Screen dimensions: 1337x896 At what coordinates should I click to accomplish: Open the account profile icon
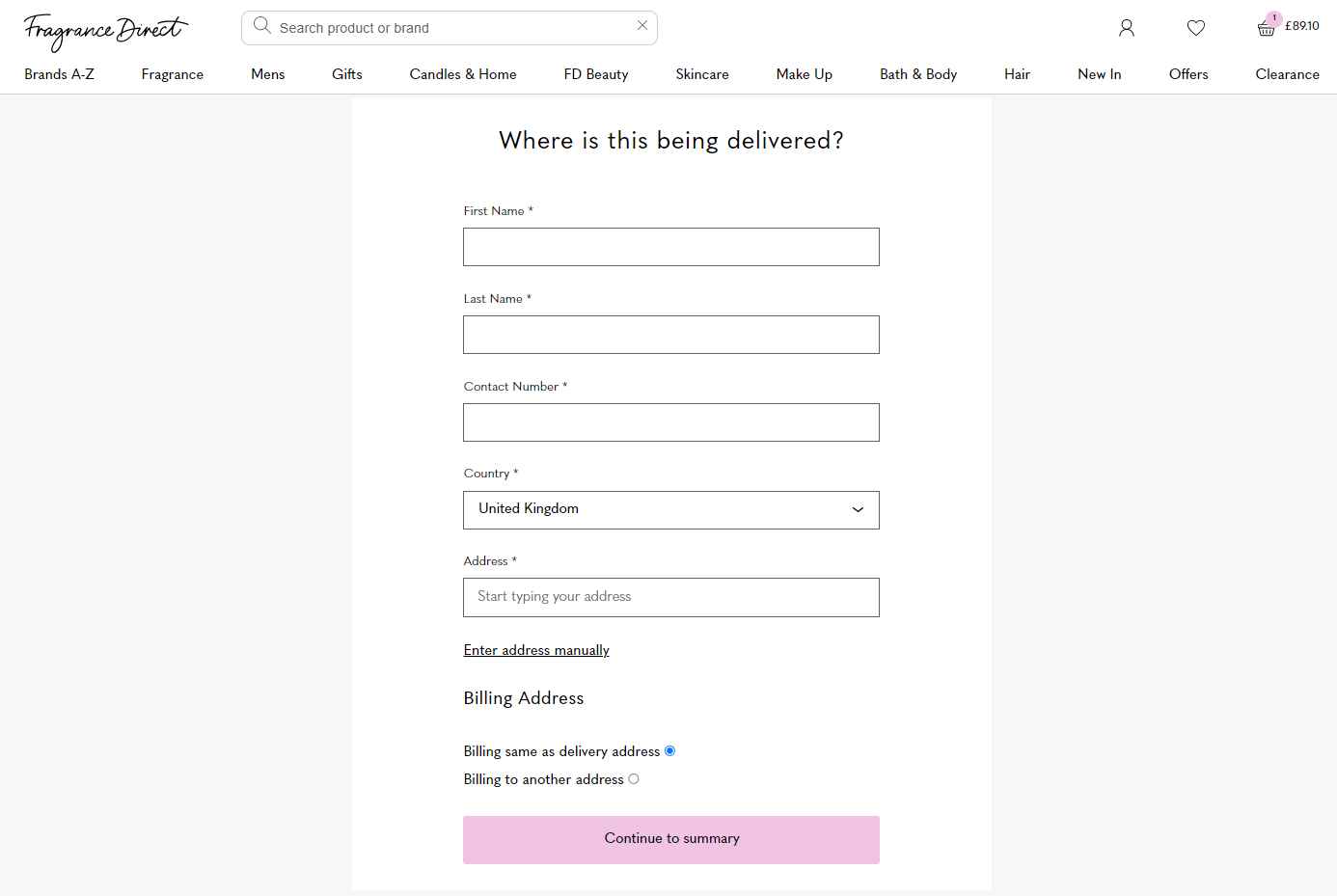click(1126, 28)
